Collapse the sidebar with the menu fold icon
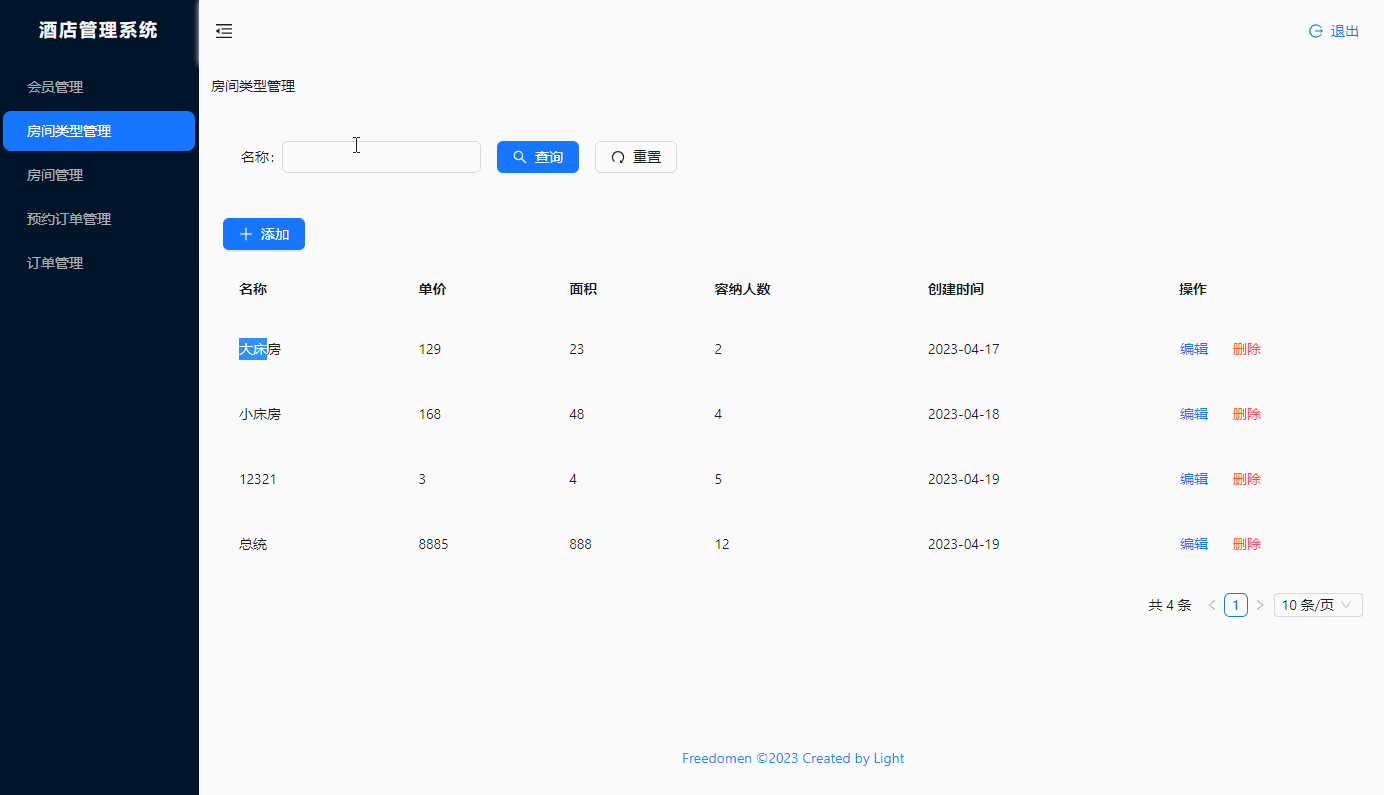 [224, 31]
